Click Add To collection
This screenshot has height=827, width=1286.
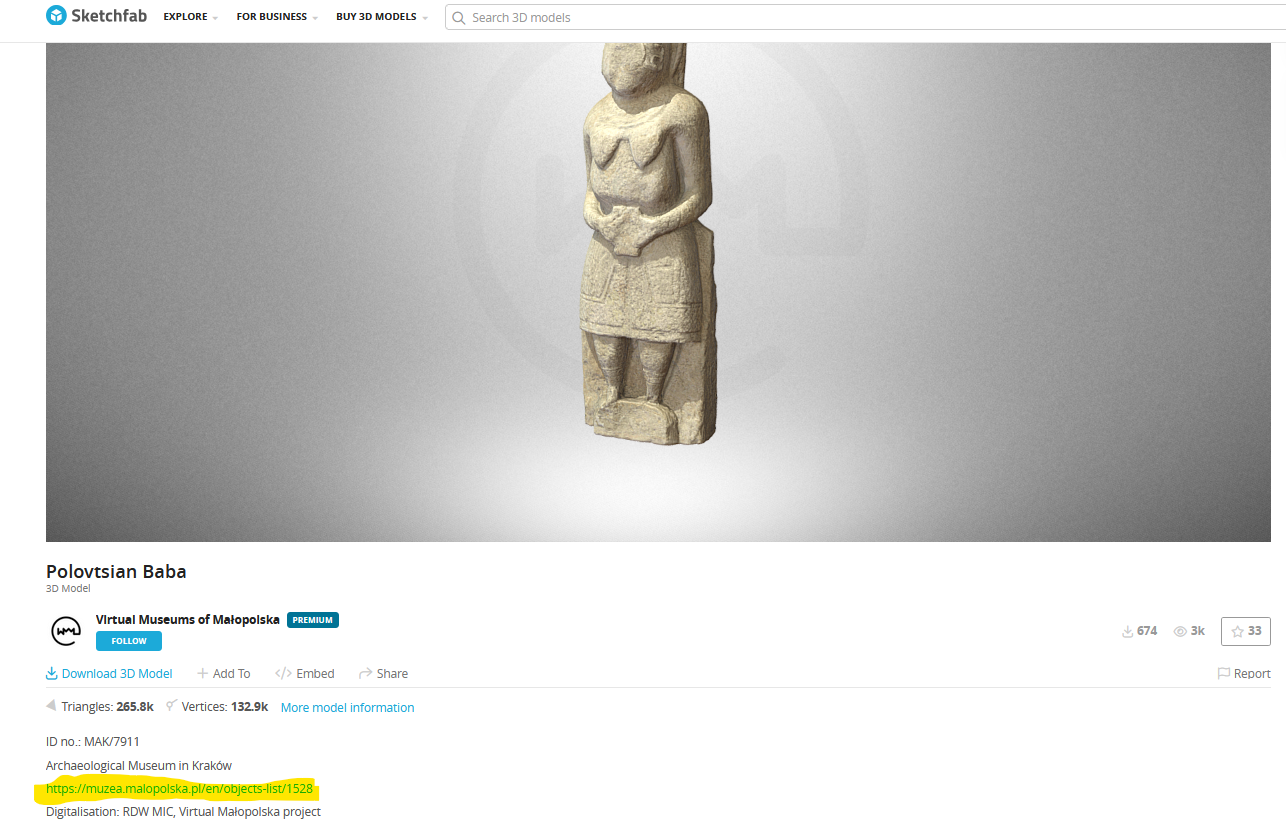(x=224, y=674)
